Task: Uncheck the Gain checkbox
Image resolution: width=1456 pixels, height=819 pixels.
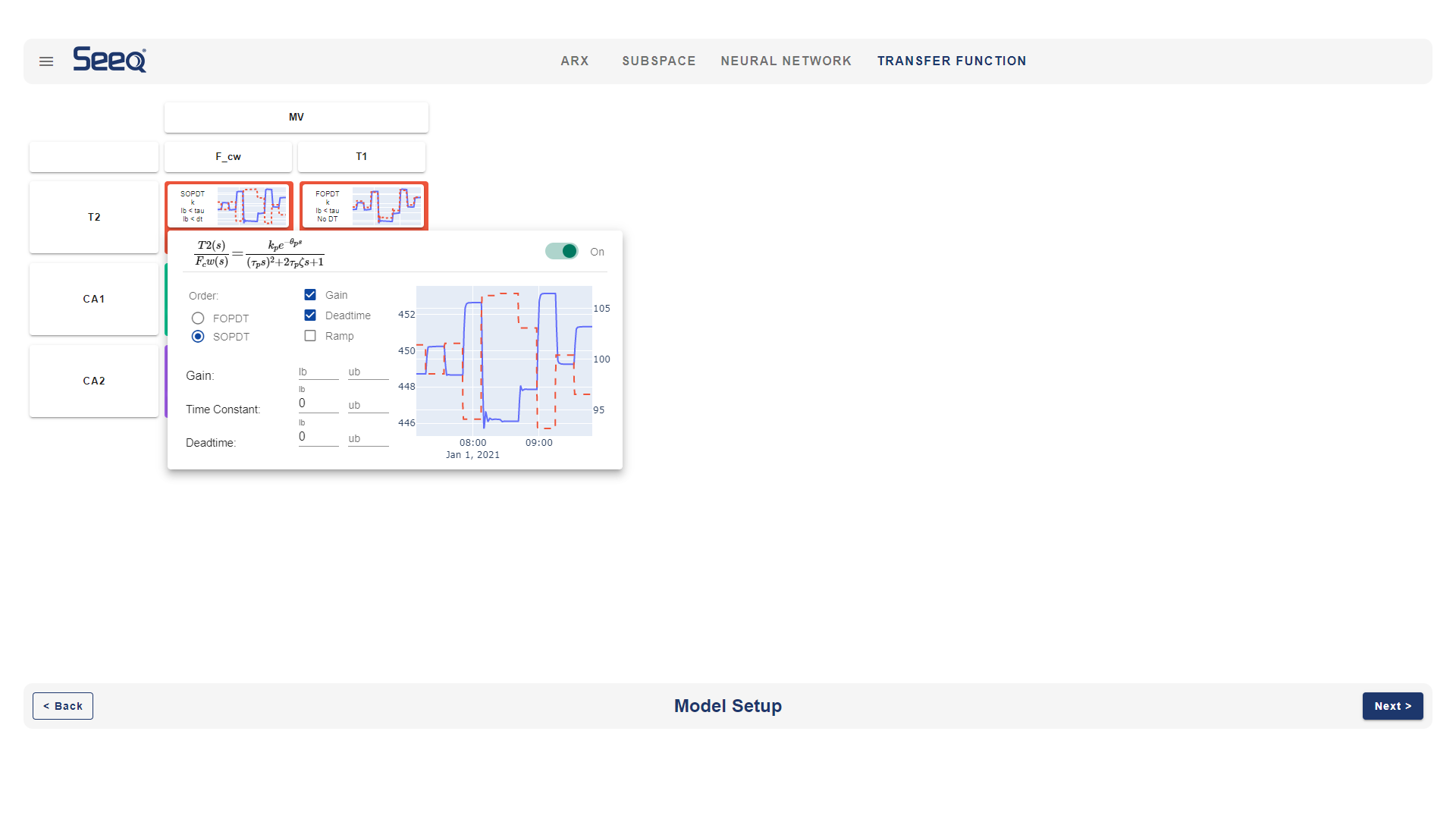Action: pos(310,295)
